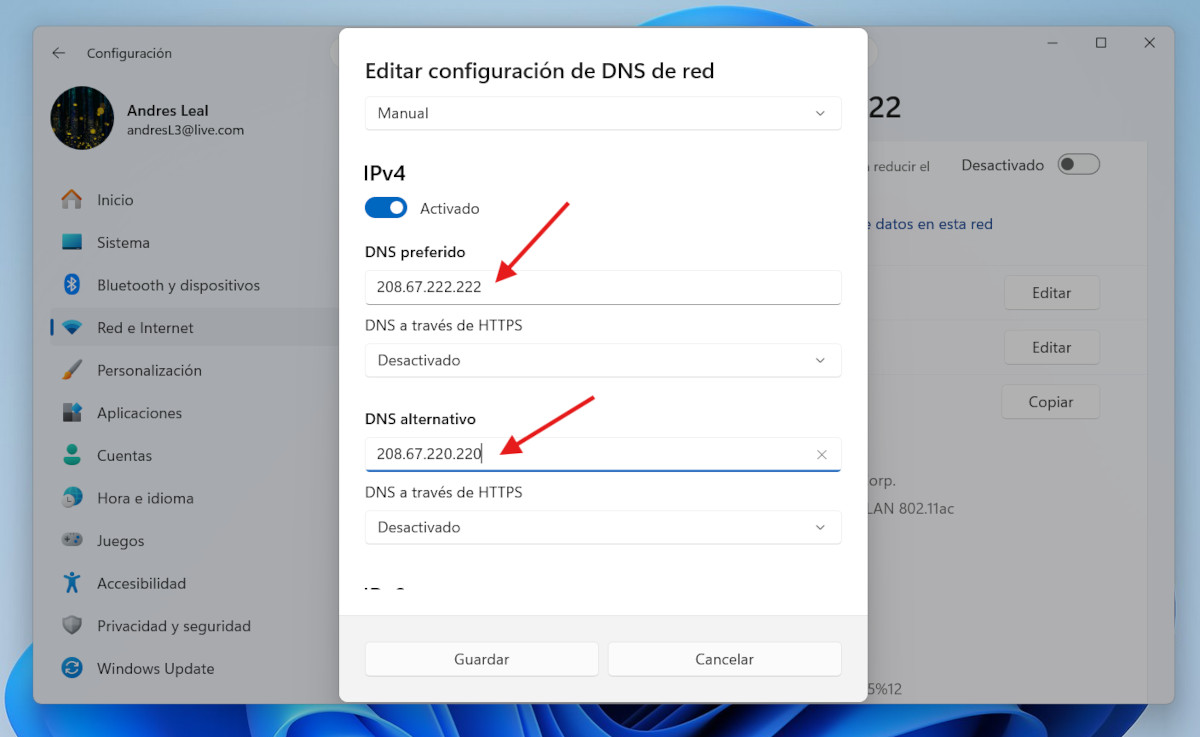Open the Manual DNS mode dropdown
The image size is (1200, 737).
pos(603,113)
